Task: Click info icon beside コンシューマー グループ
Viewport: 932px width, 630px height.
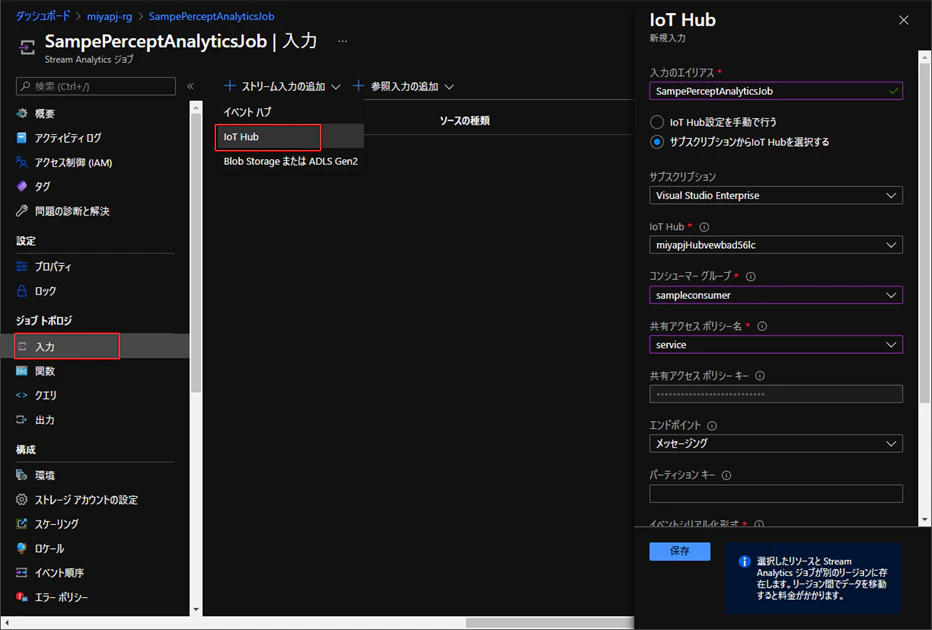Action: click(x=751, y=276)
